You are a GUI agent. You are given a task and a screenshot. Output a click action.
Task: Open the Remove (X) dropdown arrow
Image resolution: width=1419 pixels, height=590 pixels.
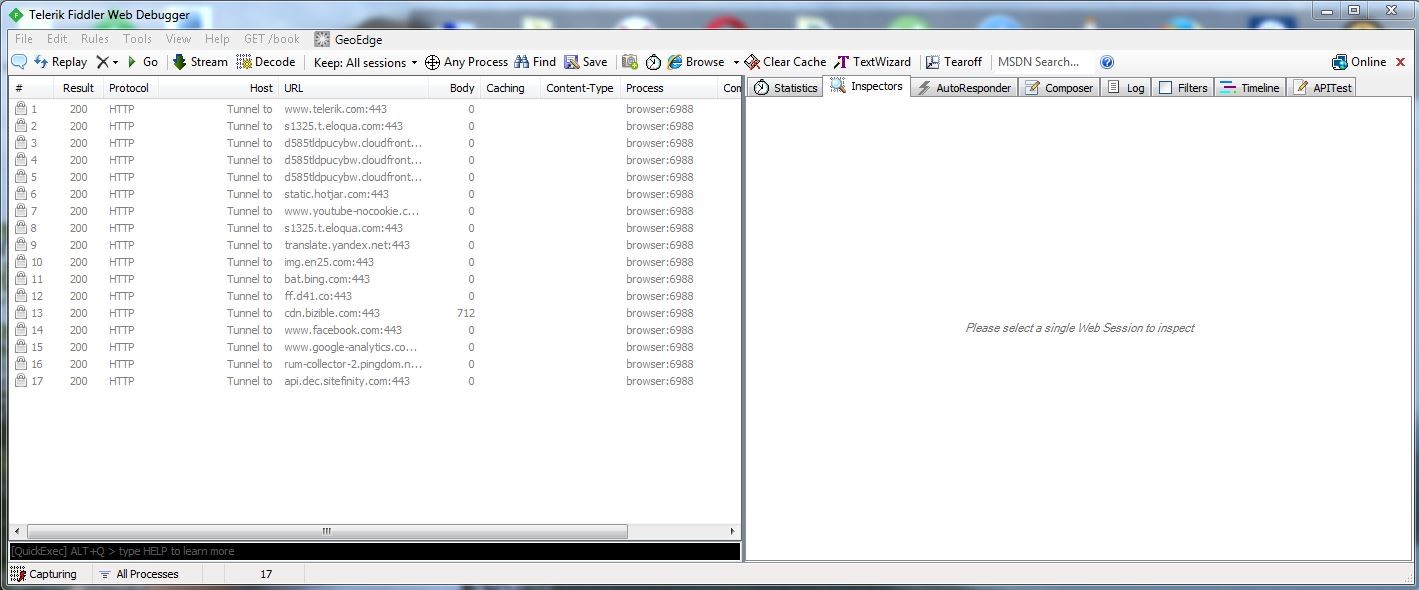coord(115,62)
